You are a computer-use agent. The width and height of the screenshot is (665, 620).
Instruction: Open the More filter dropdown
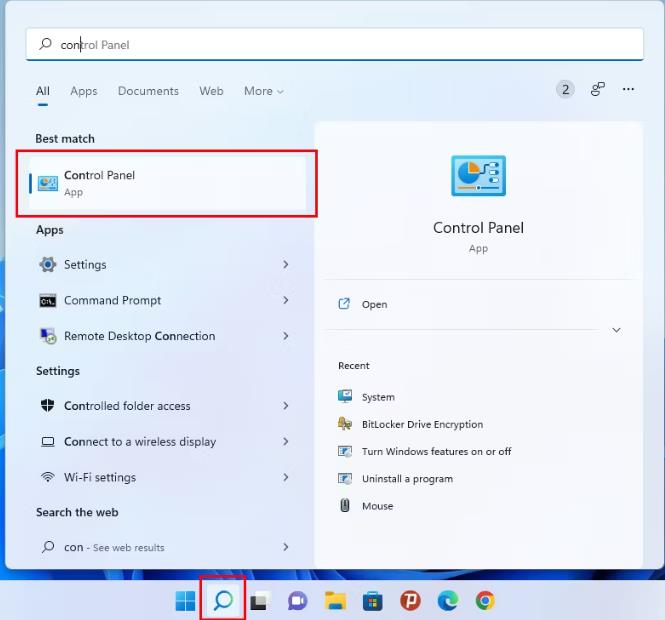click(263, 91)
